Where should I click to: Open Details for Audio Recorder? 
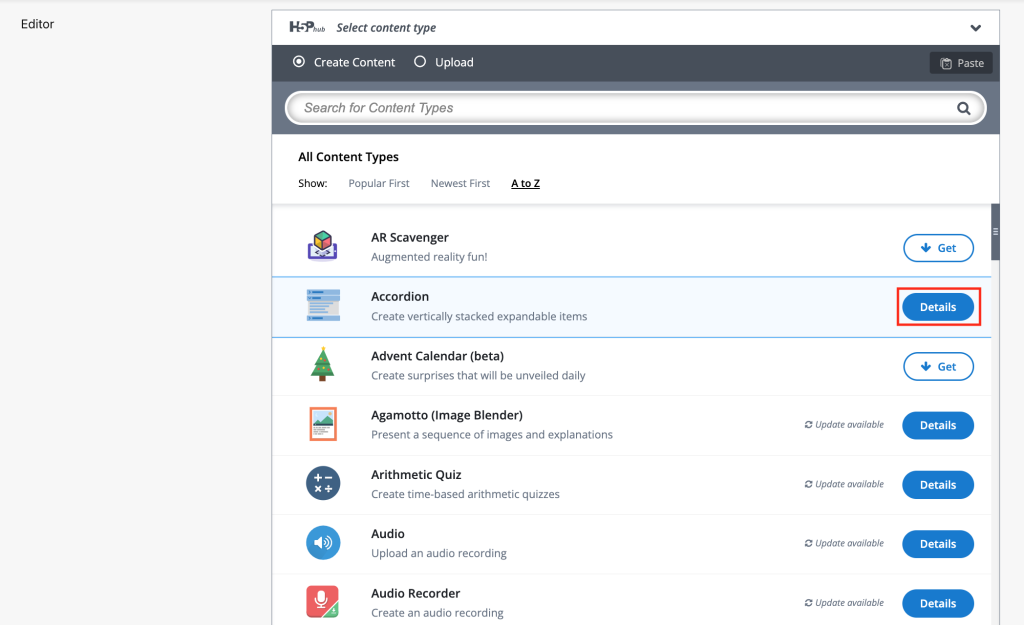[938, 603]
